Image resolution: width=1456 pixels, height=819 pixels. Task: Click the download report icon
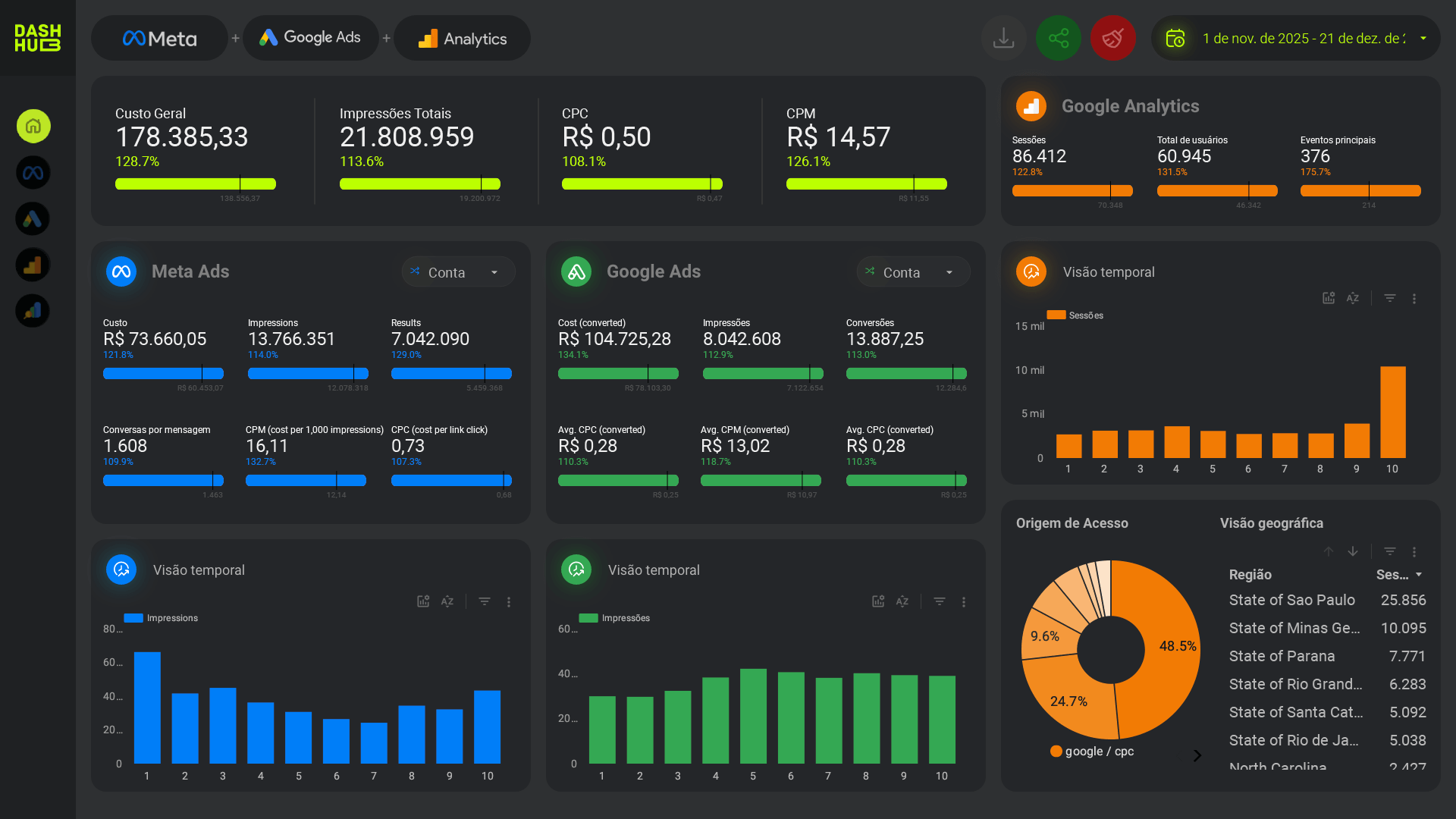pyautogui.click(x=1003, y=38)
